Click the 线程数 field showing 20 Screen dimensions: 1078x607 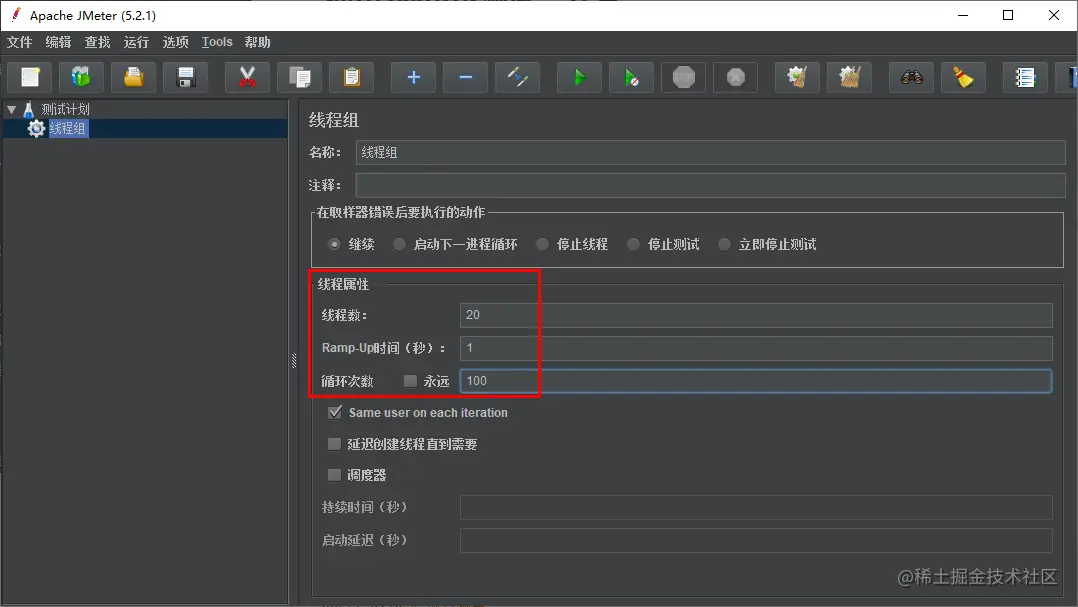click(756, 315)
